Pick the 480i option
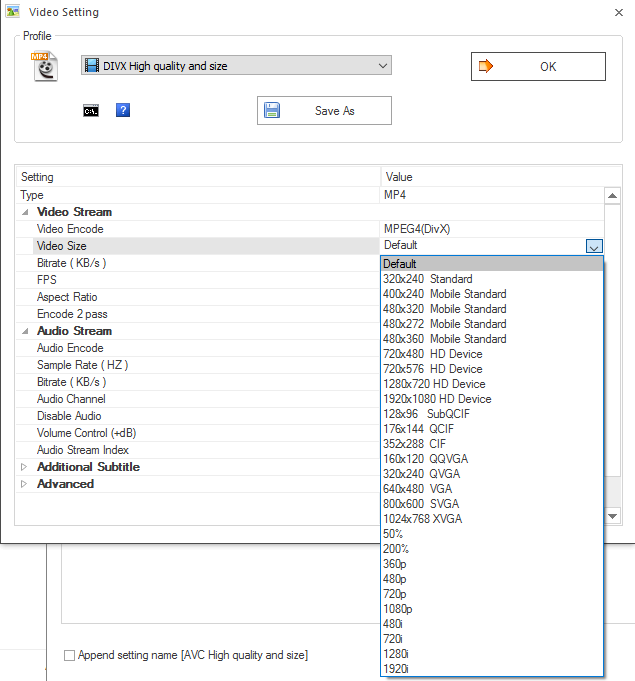Viewport: 635px width, 681px height. coord(492,624)
